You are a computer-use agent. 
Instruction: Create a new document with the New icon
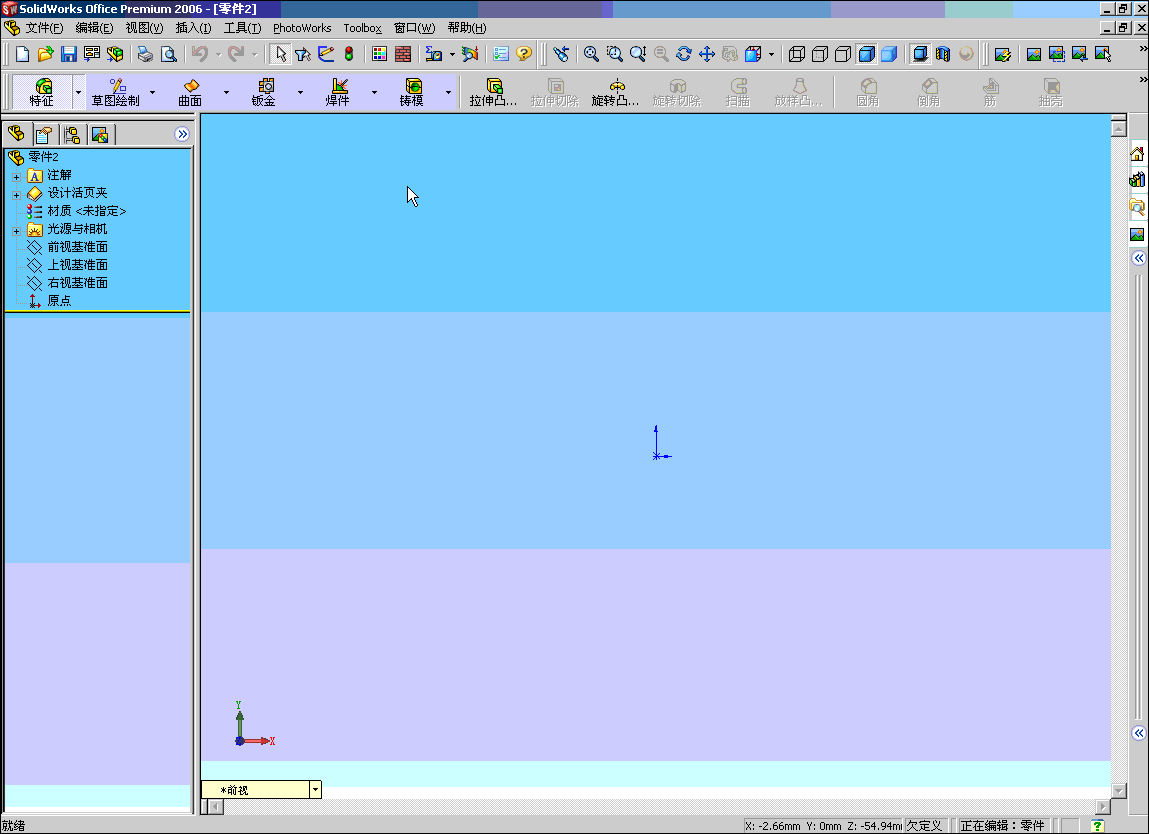pos(22,54)
